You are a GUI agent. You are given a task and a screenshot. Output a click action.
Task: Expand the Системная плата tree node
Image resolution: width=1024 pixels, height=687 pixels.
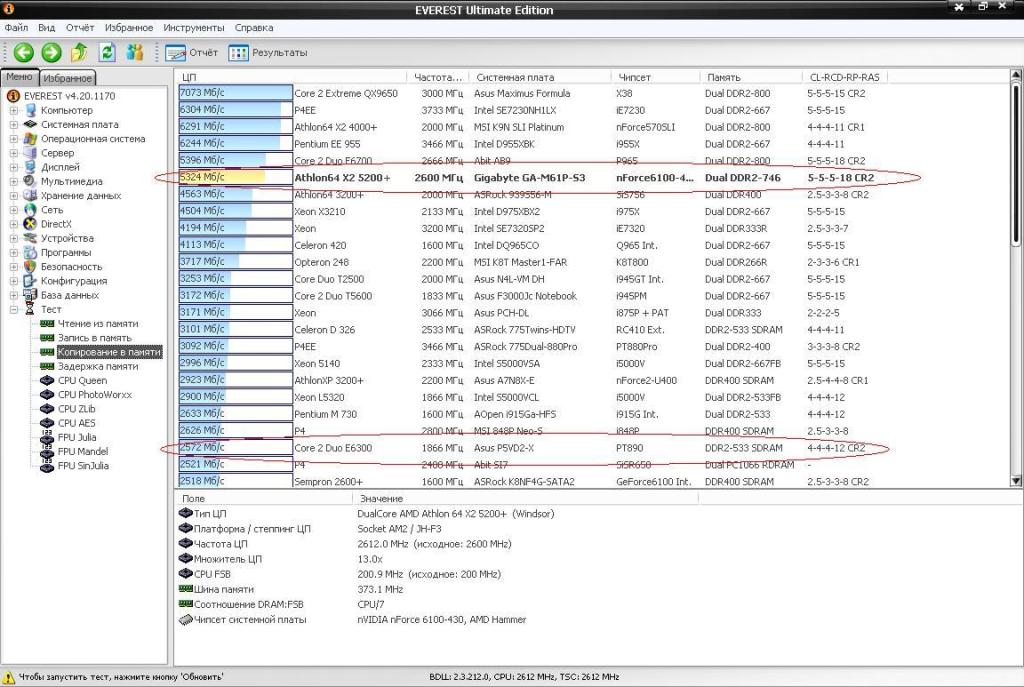(14, 124)
